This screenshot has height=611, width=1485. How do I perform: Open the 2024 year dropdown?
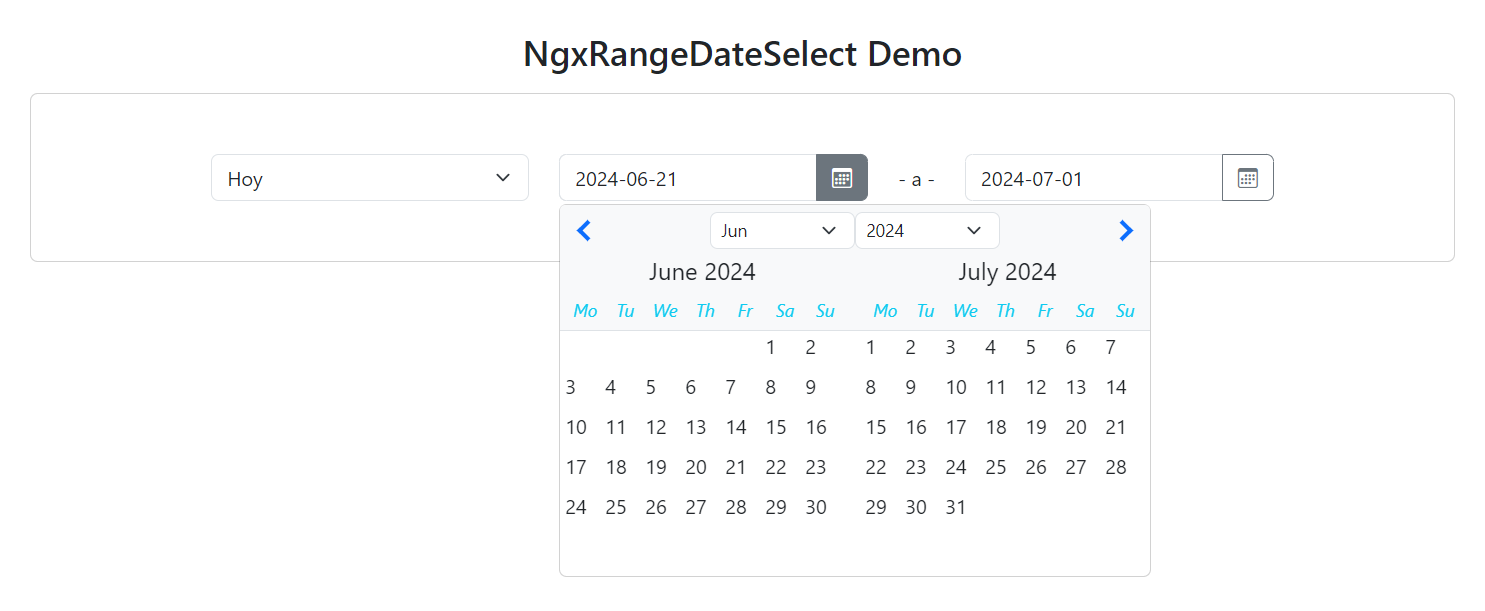(927, 231)
